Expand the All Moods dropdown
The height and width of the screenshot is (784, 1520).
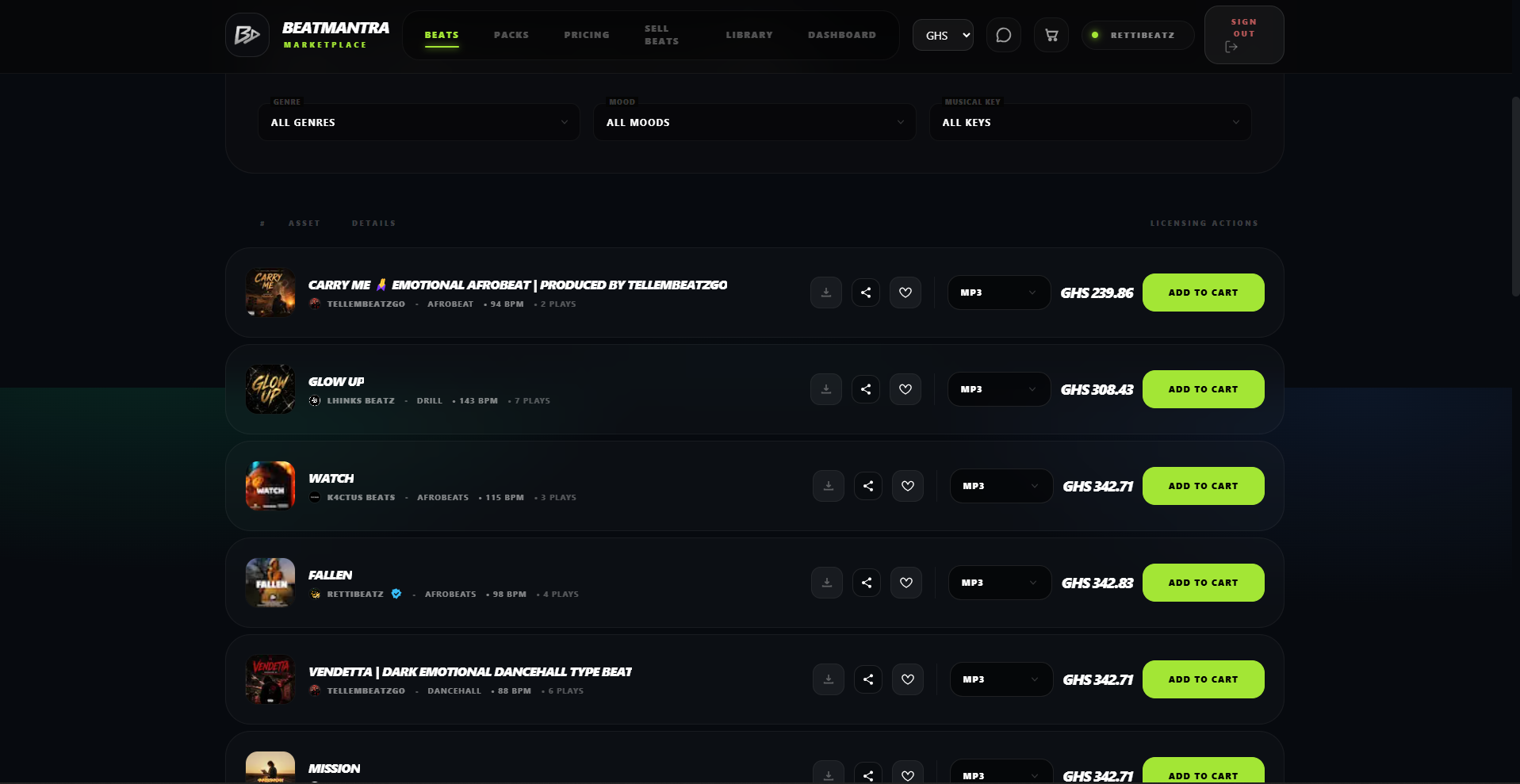(755, 122)
